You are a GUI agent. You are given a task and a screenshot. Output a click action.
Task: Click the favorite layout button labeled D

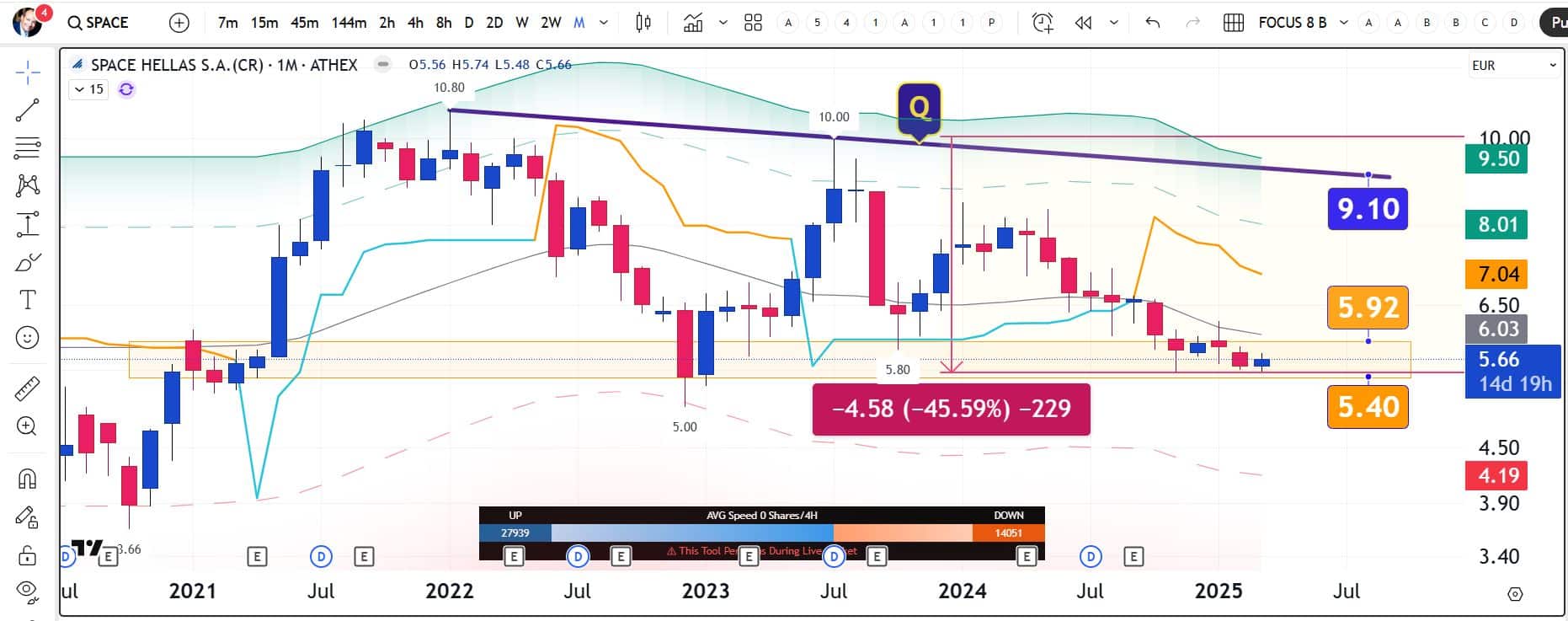coord(1514,23)
